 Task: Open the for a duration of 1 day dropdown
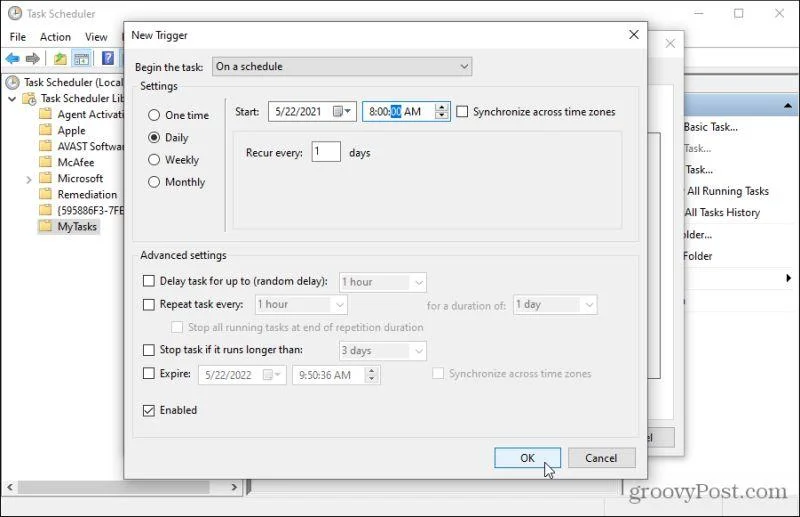point(555,305)
